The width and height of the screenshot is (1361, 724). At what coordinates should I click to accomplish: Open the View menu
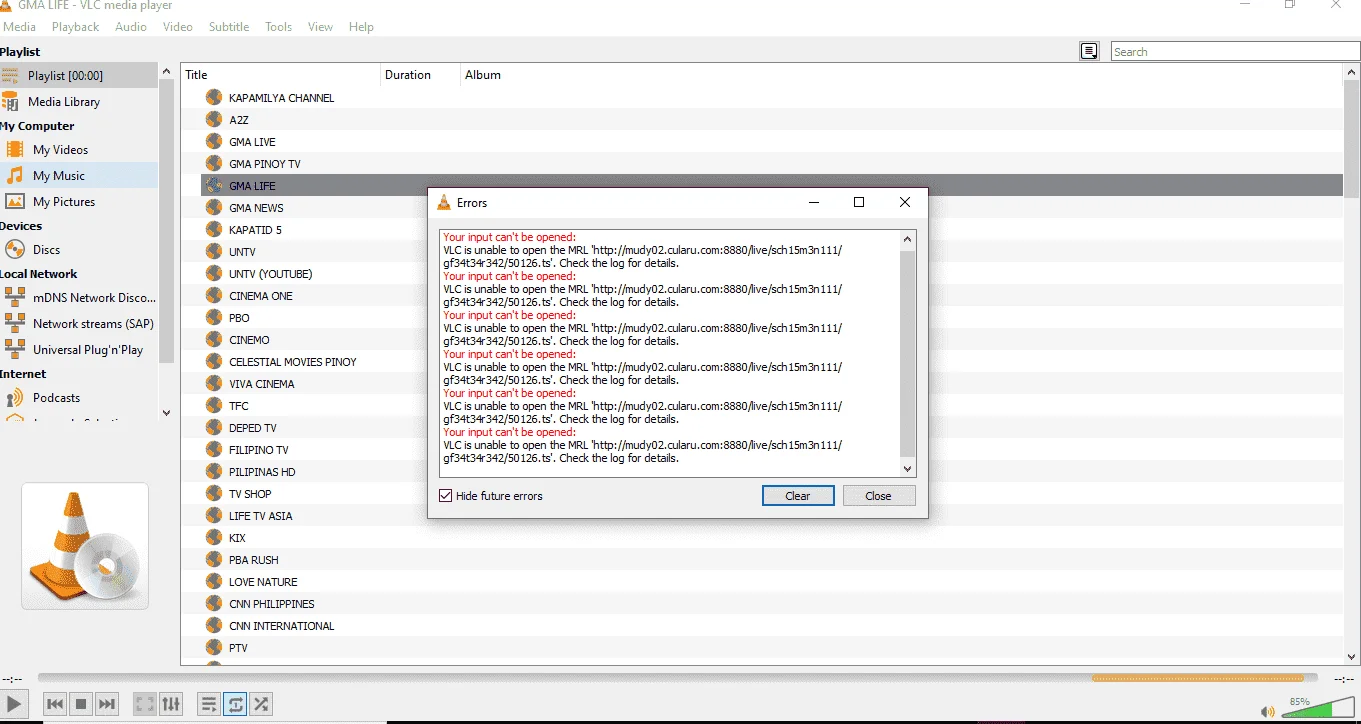[x=320, y=27]
